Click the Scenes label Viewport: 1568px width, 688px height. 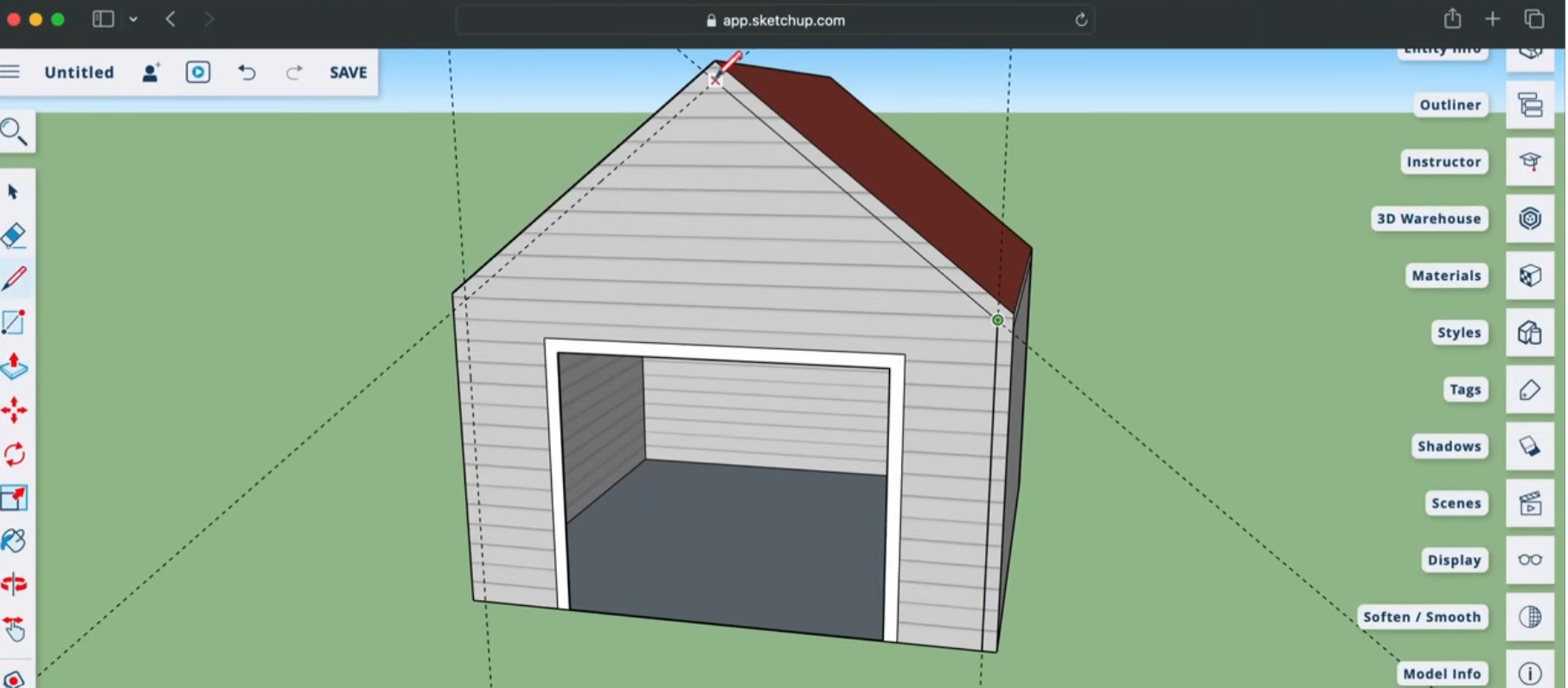1456,503
